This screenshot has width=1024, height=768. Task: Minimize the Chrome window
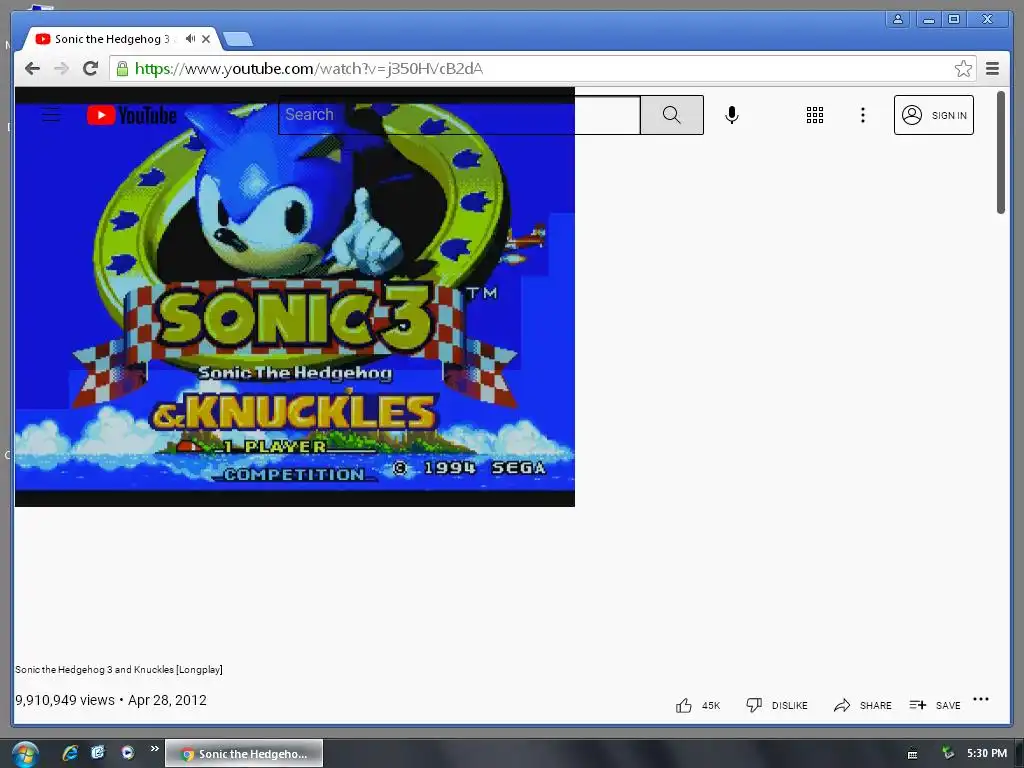[929, 19]
